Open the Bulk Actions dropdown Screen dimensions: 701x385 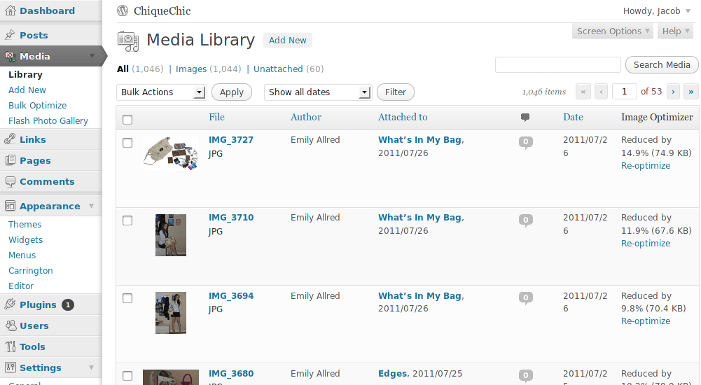161,92
